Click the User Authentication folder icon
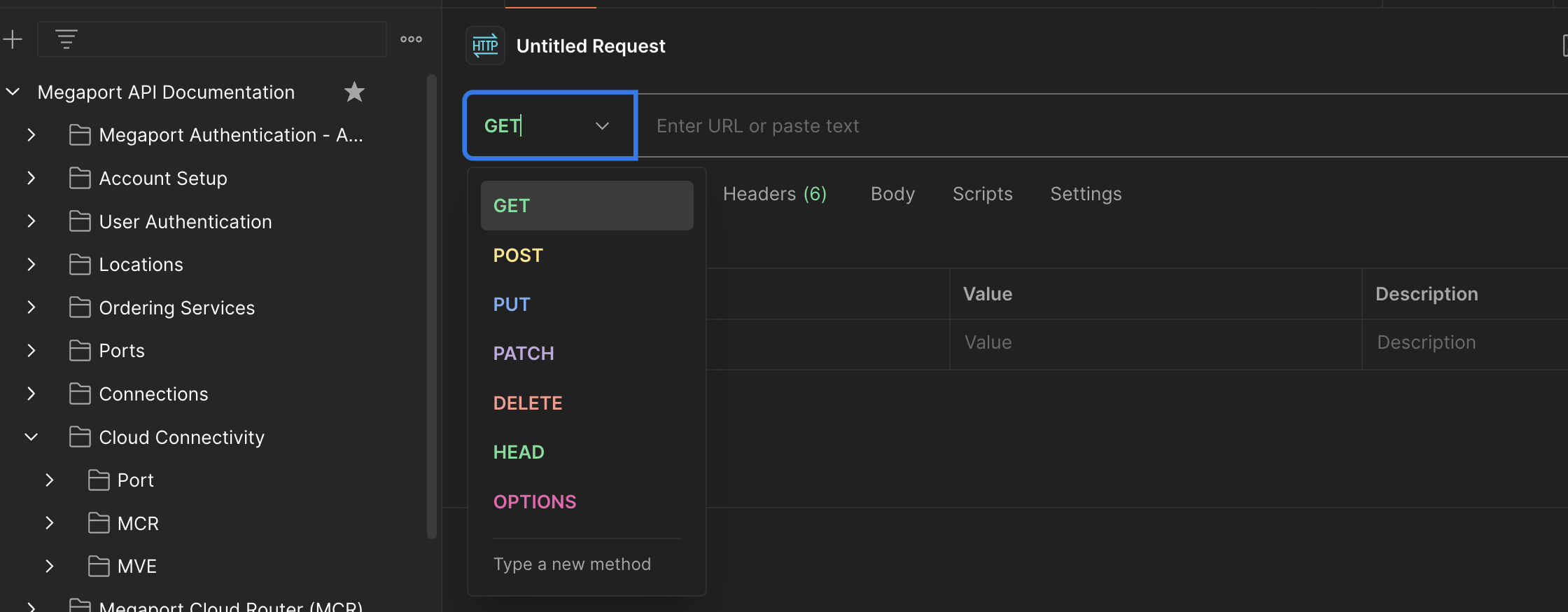 tap(80, 221)
